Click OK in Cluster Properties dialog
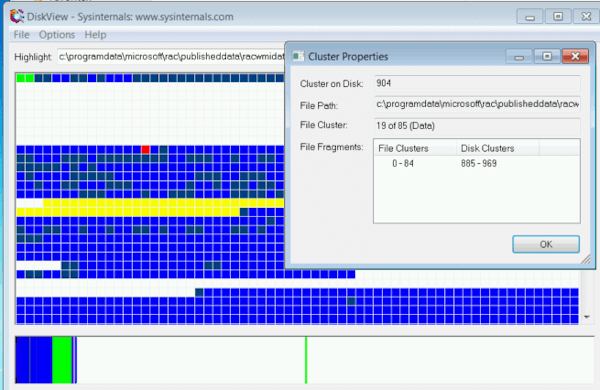This screenshot has height=390, width=600. point(546,244)
